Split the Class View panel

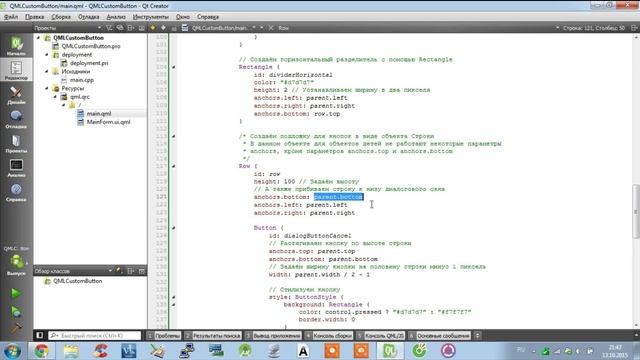[131, 271]
